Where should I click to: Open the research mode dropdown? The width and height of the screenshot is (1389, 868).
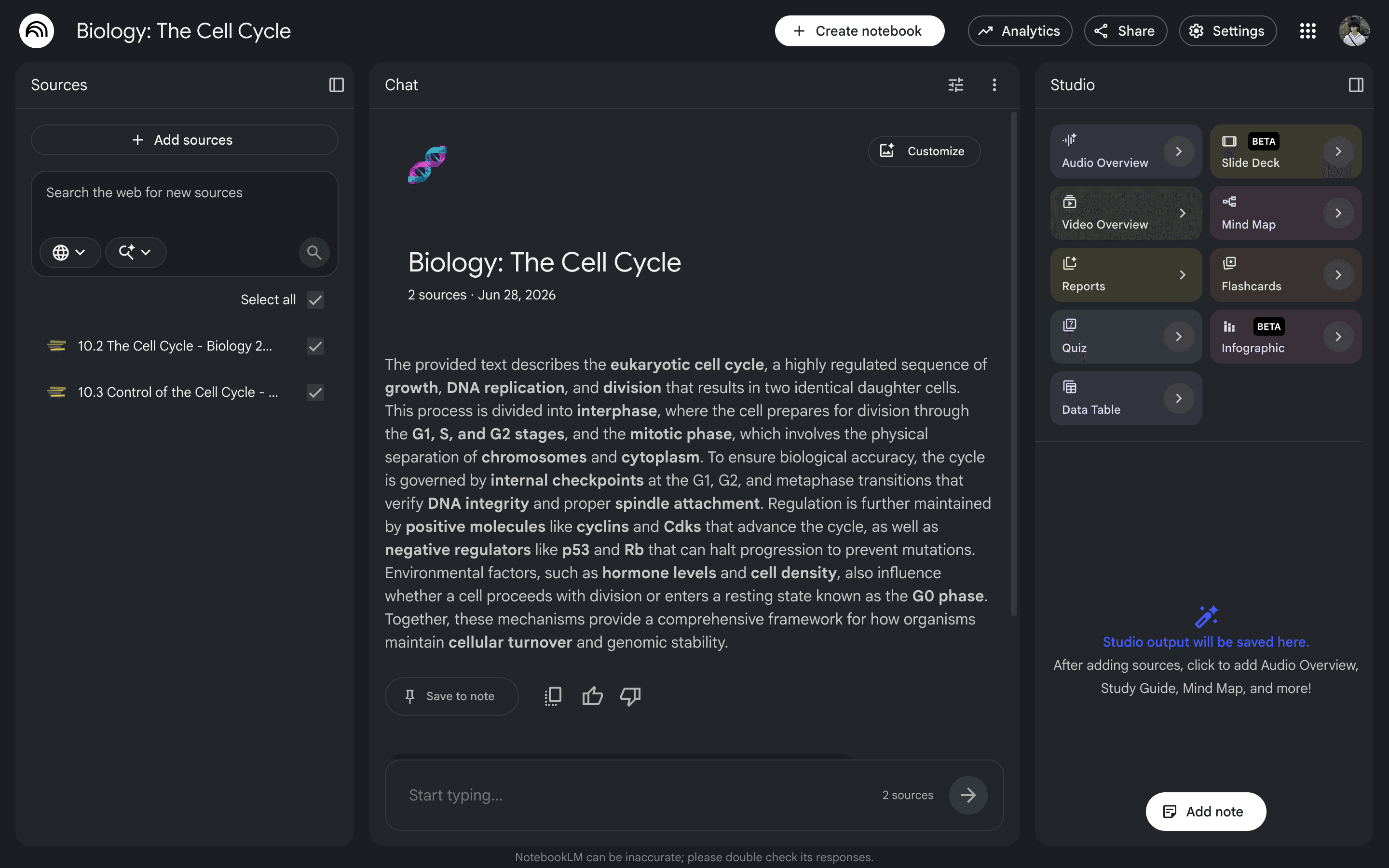pyautogui.click(x=136, y=252)
